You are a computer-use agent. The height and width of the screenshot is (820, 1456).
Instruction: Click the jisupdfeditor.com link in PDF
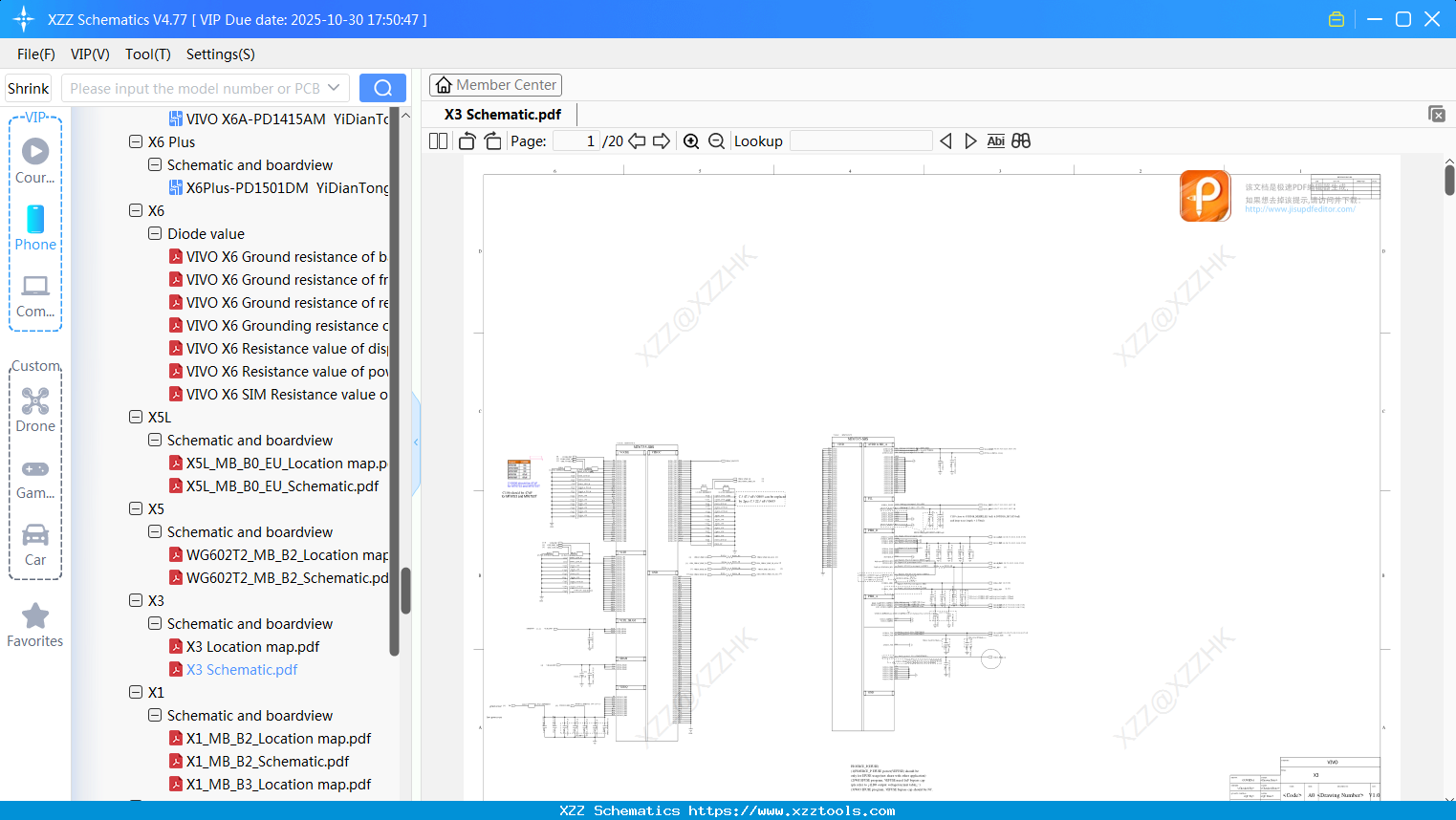coord(1299,209)
